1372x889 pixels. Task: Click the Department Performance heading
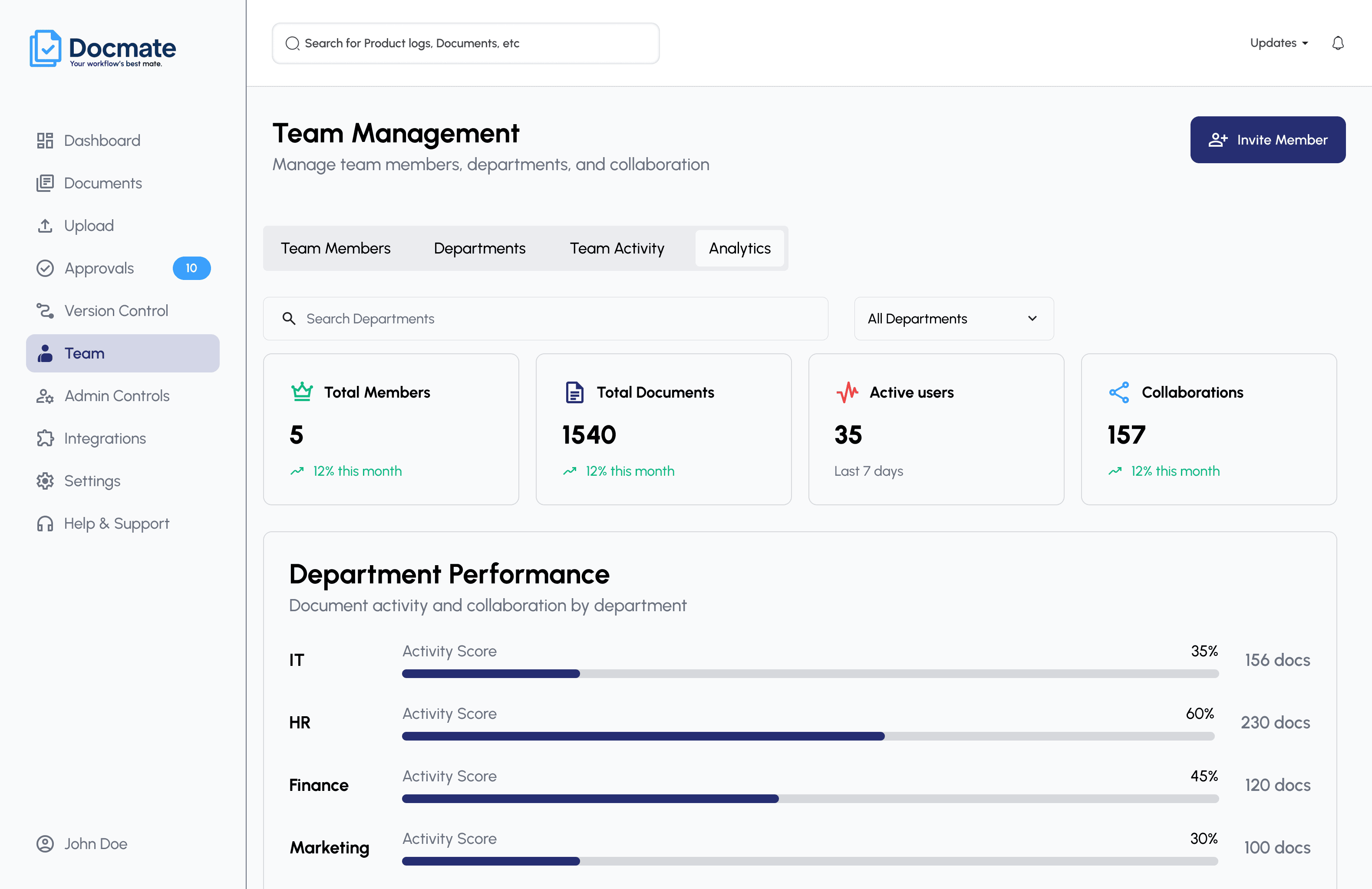[x=449, y=574]
